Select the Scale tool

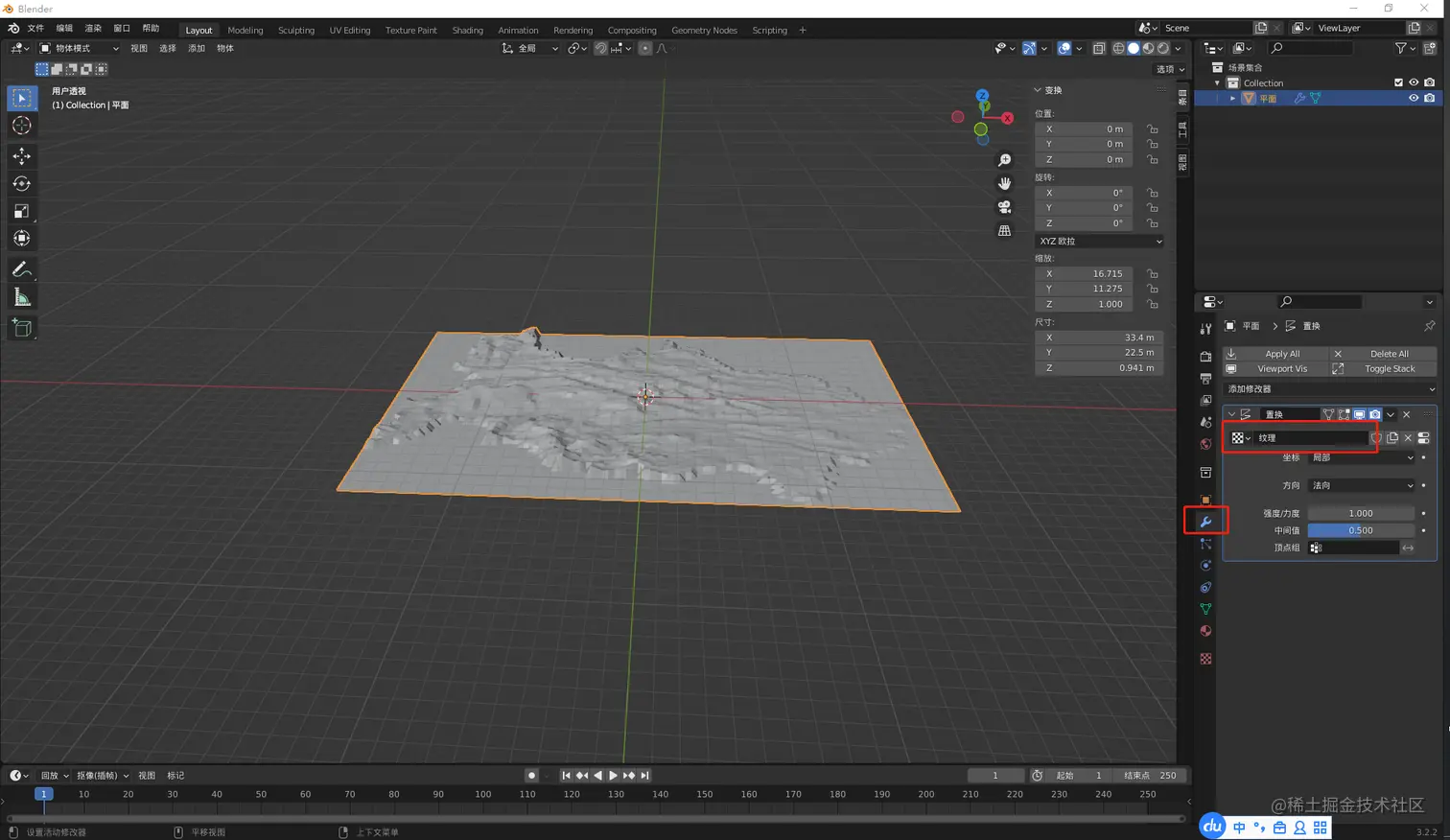22,211
